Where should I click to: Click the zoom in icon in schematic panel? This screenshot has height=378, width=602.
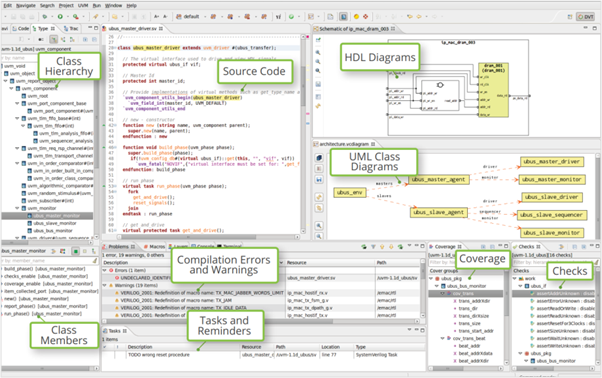coord(318,53)
